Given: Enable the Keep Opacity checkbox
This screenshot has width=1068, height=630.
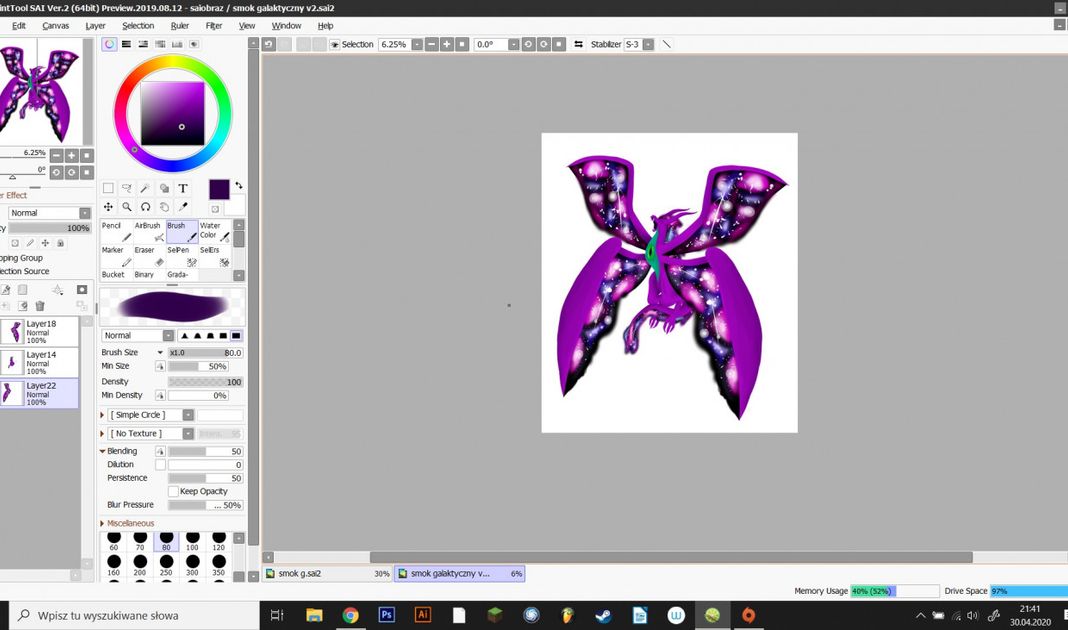Looking at the screenshot, I should (173, 491).
